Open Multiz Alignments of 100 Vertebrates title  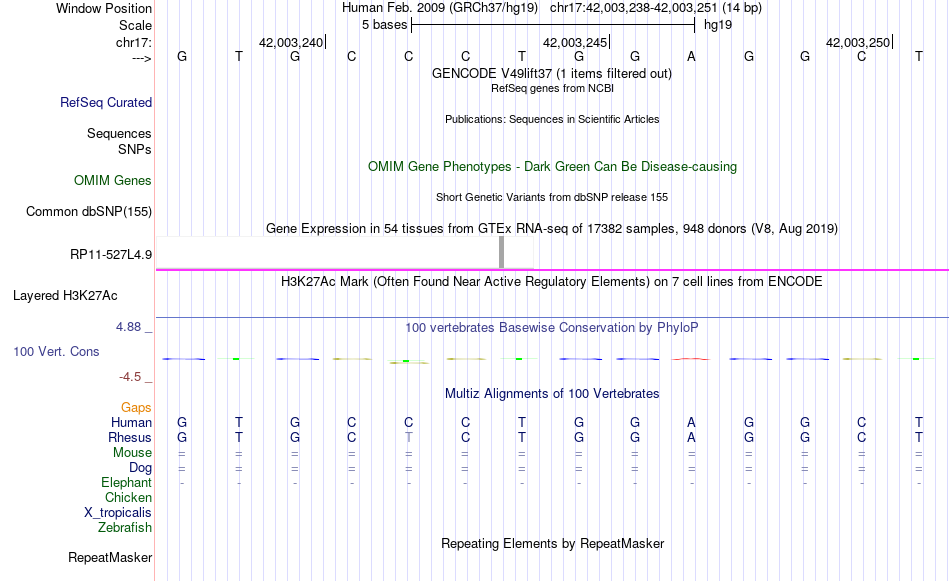[552, 394]
